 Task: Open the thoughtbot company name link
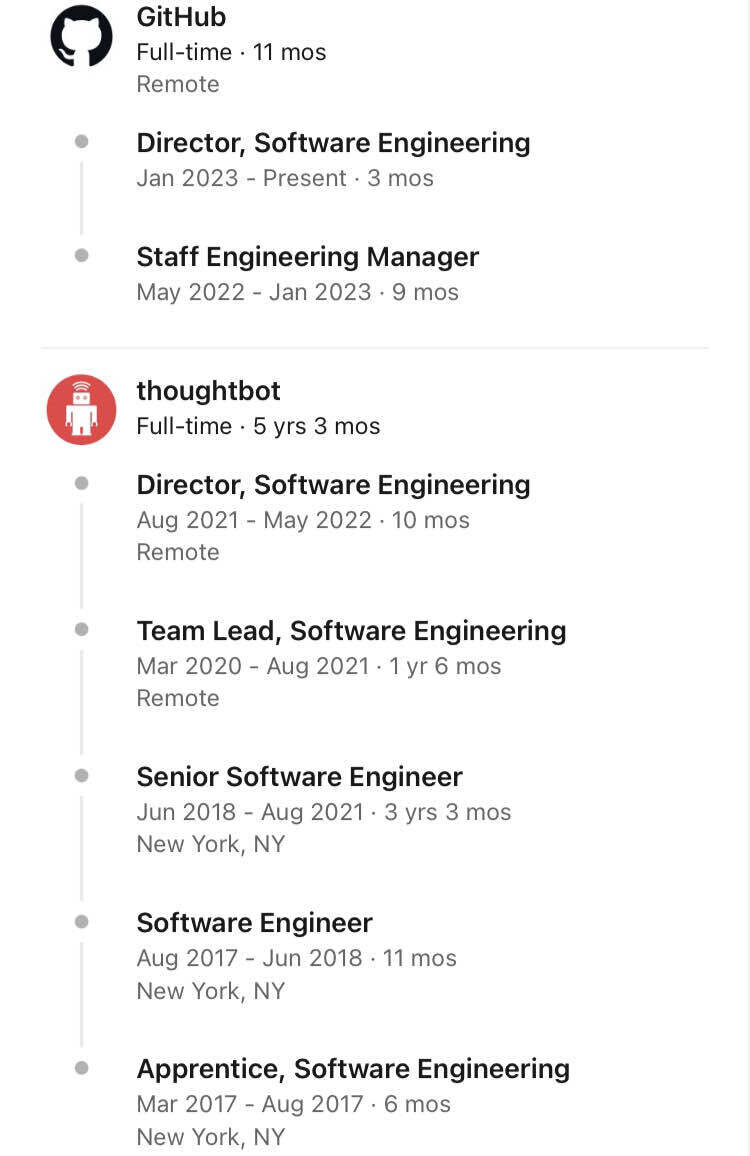[208, 390]
